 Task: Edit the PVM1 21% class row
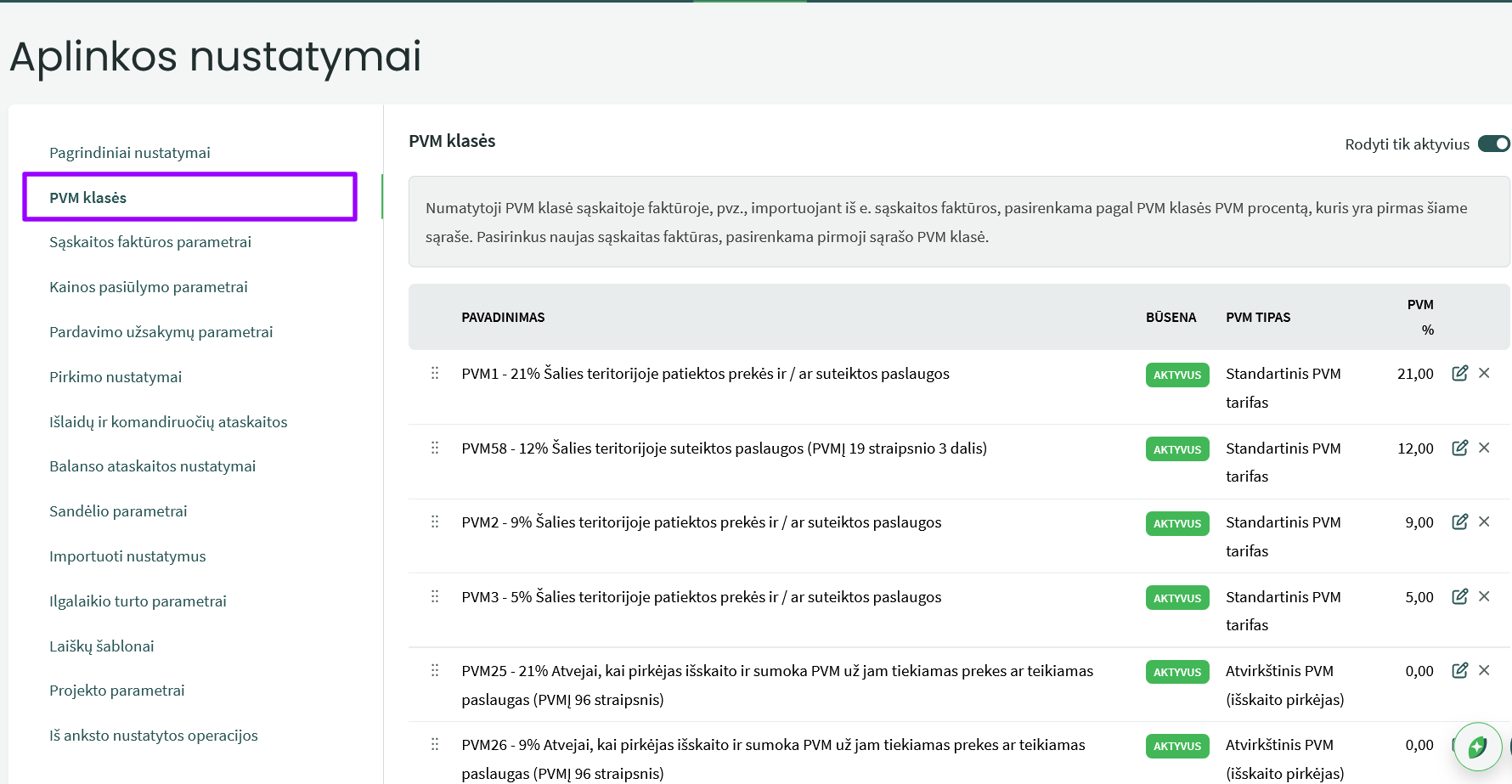[1459, 373]
